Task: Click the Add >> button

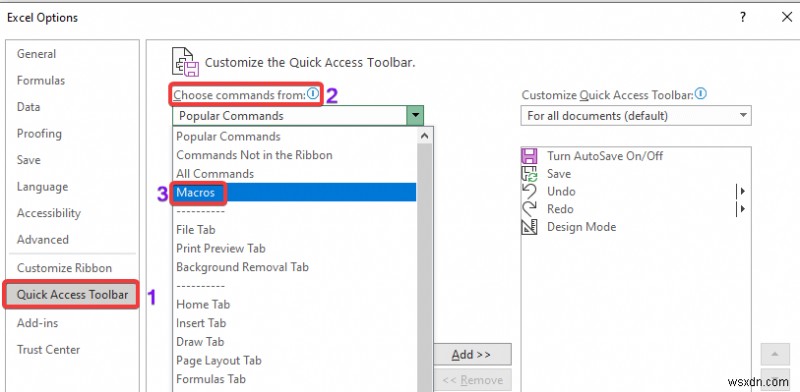Action: (471, 354)
